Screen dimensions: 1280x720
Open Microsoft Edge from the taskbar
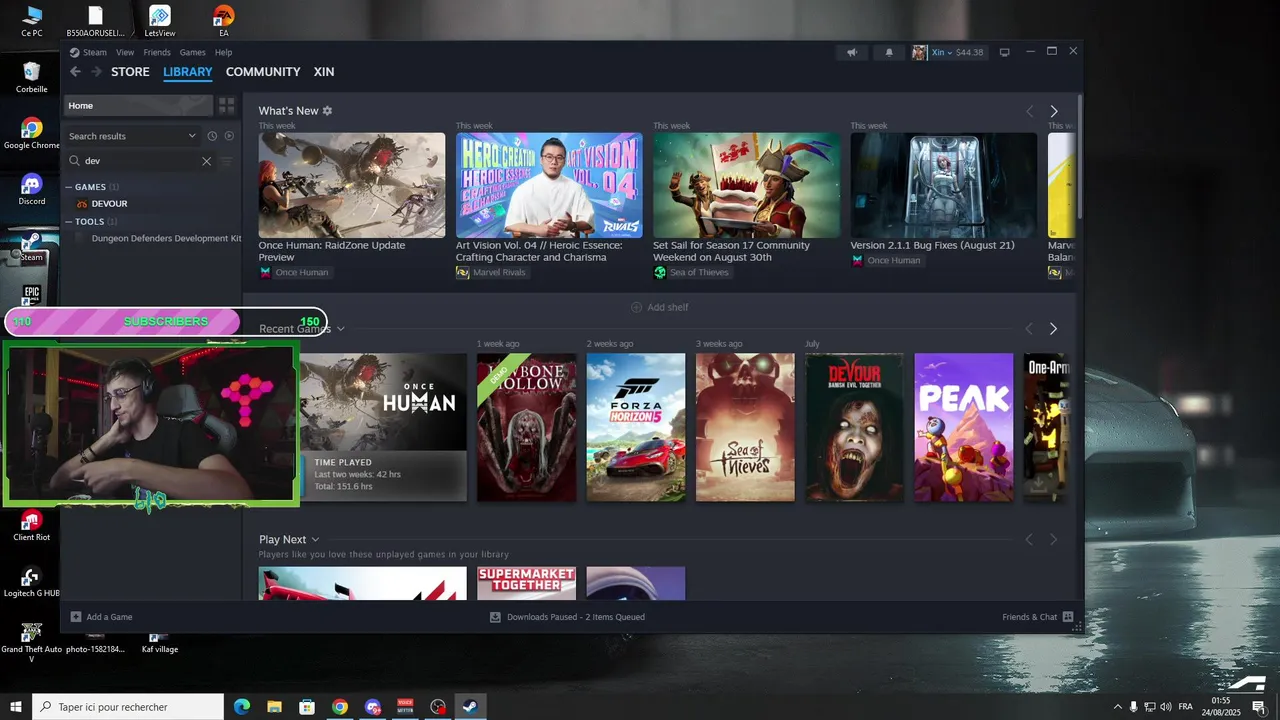242,707
